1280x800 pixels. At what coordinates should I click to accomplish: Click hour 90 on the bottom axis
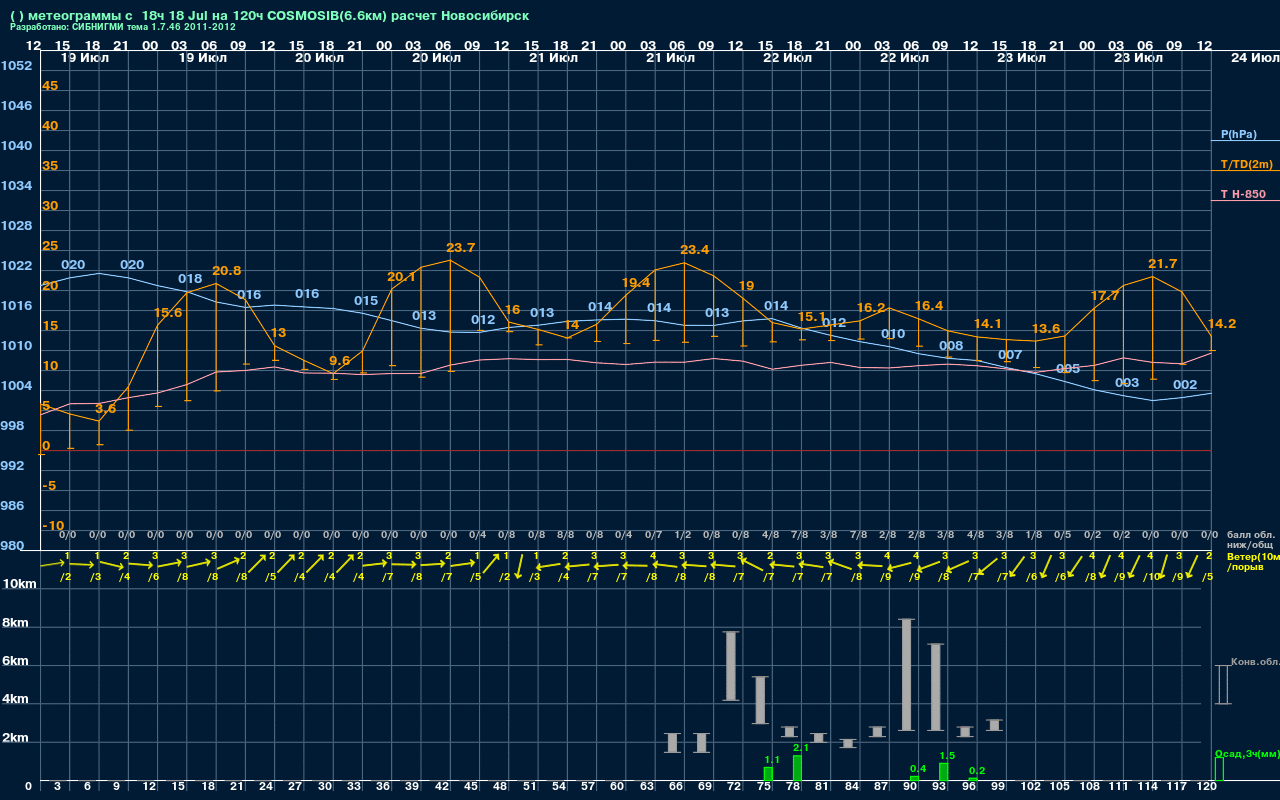coord(910,787)
